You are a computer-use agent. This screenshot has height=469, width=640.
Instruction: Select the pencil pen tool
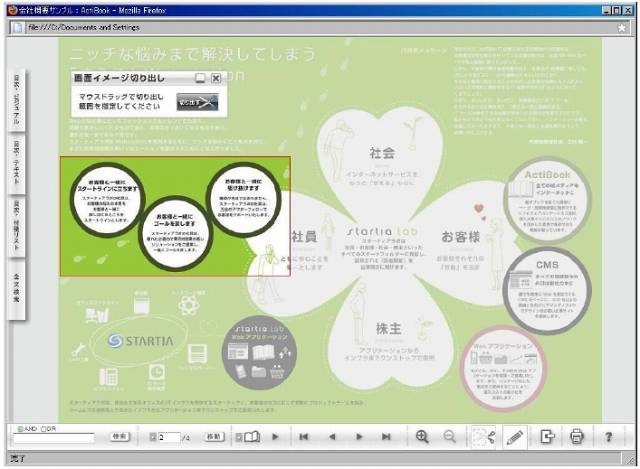click(x=515, y=437)
